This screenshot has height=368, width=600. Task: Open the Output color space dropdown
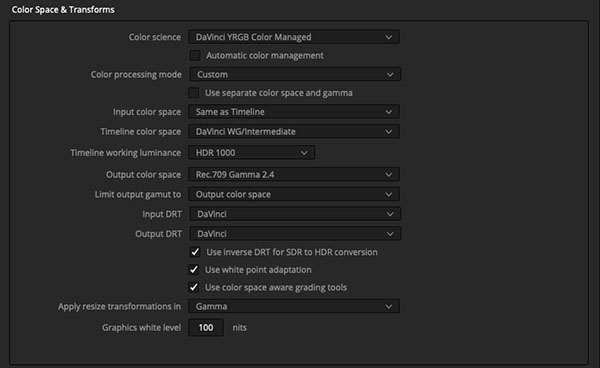(x=294, y=174)
